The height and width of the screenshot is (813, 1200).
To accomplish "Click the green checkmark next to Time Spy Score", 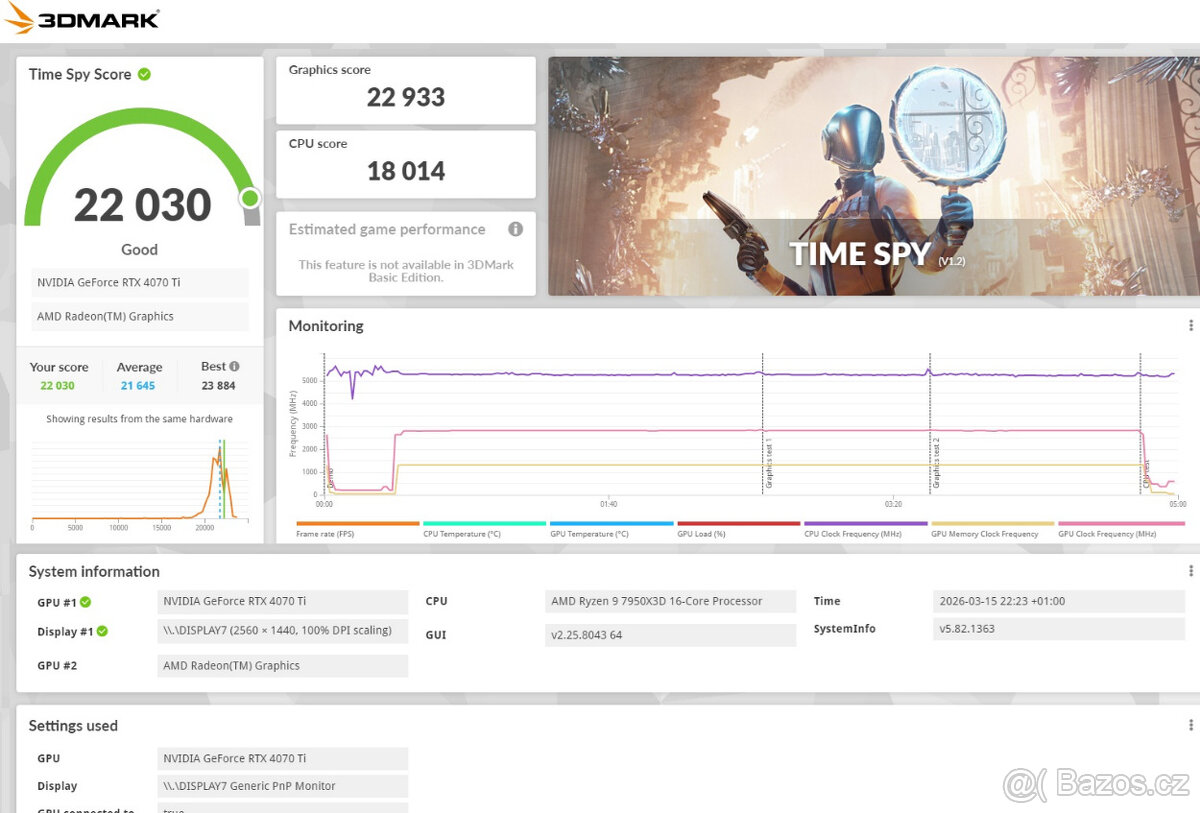I will (x=145, y=74).
